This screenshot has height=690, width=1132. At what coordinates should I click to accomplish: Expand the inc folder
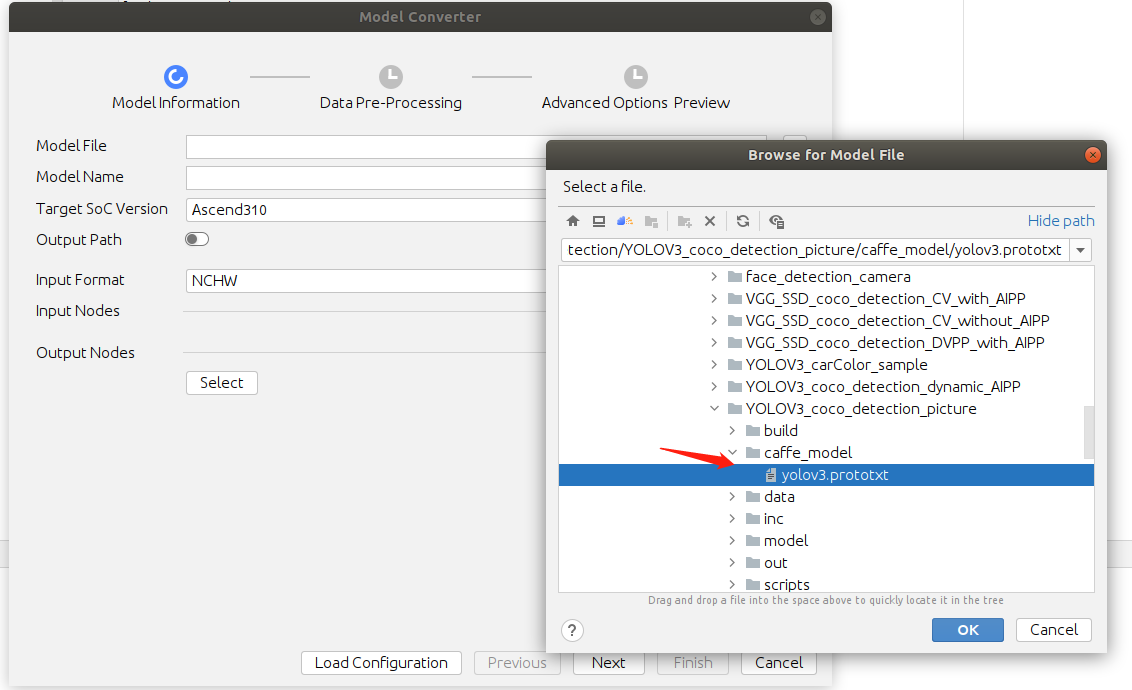tap(732, 518)
